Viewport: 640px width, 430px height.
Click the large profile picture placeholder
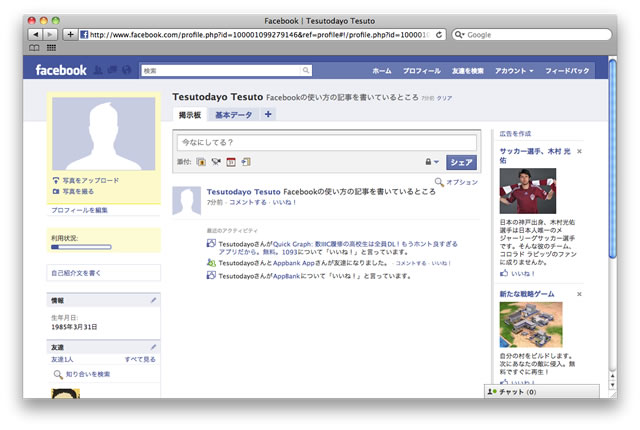(104, 134)
